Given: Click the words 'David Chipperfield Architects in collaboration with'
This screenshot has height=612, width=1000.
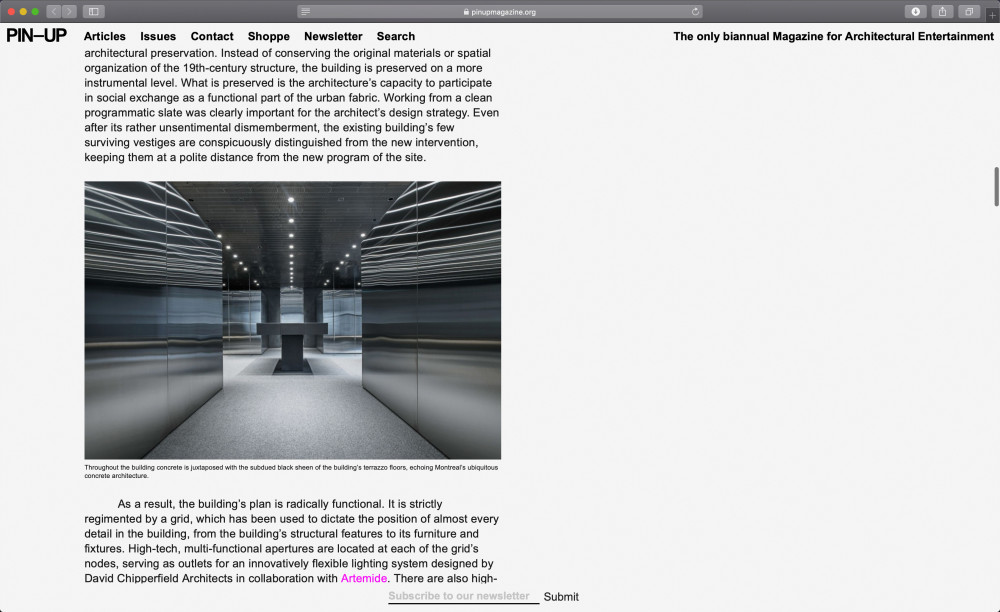Looking at the screenshot, I should 211,578.
